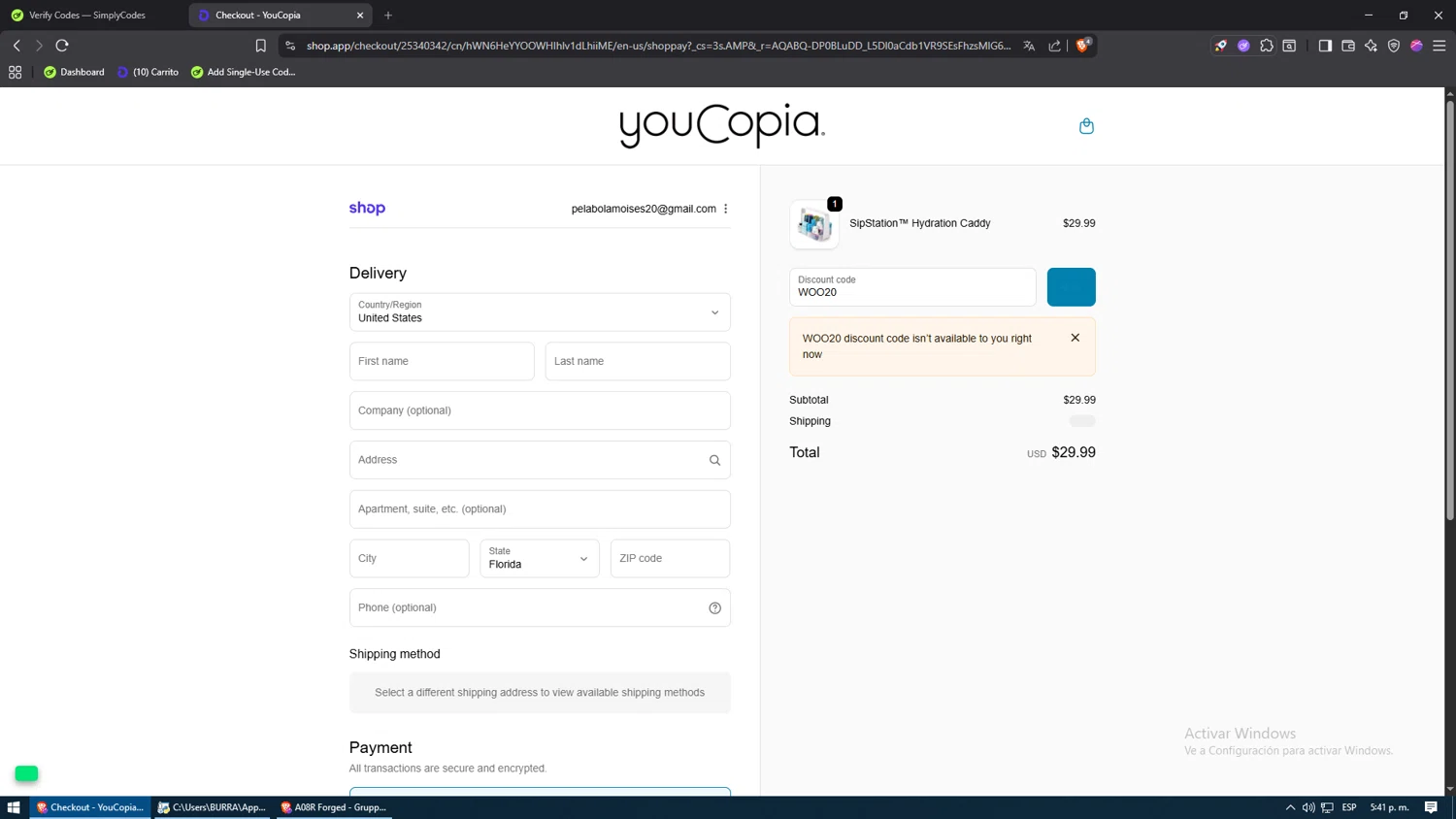1456x819 pixels.
Task: Open the account options three-dot menu
Action: pos(725,209)
